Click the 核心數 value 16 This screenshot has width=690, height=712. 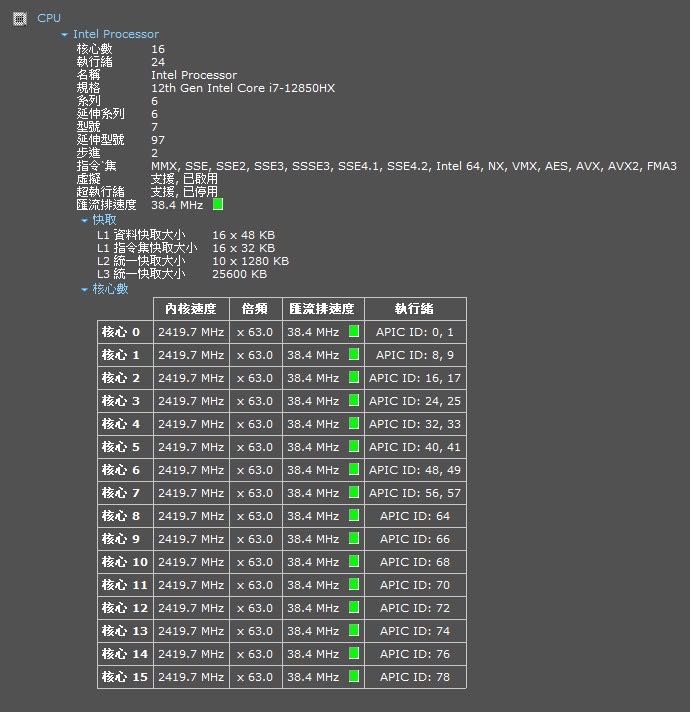[158, 49]
